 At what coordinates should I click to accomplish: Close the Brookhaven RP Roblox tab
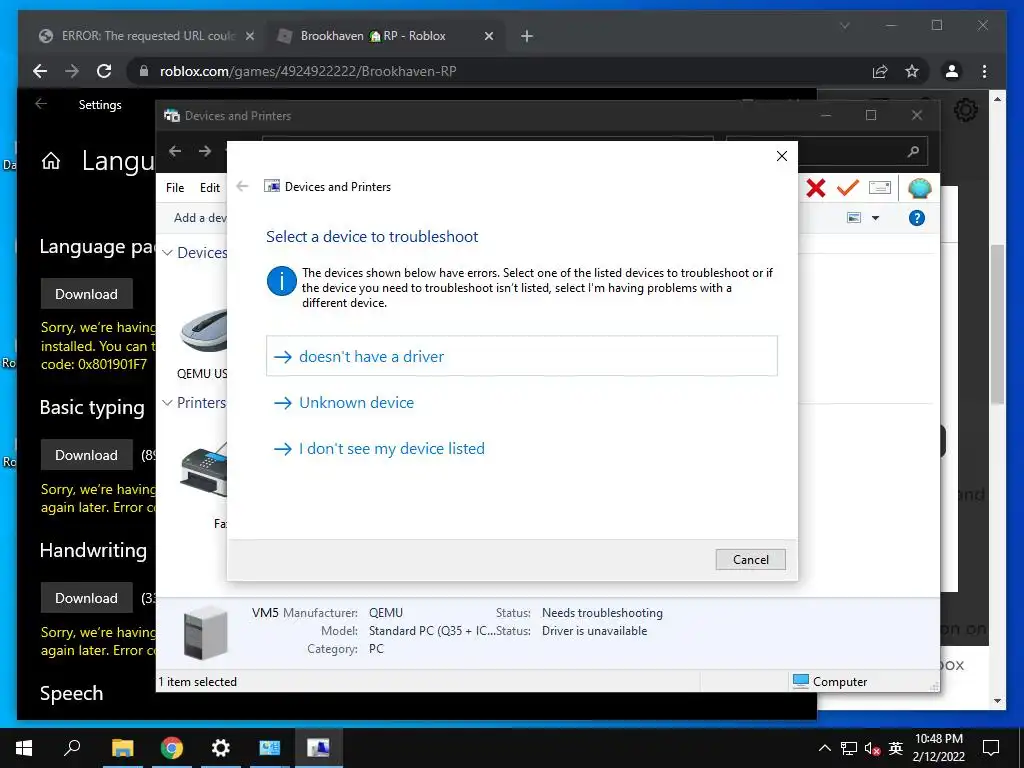(488, 36)
